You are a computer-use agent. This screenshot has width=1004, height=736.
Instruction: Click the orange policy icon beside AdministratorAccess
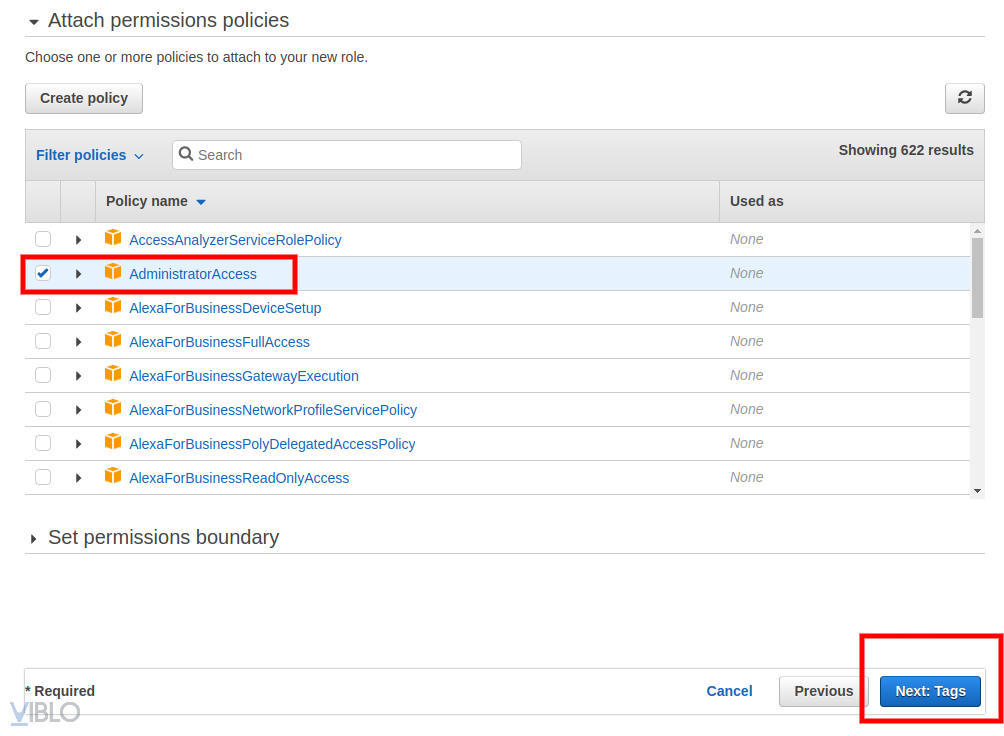click(x=113, y=273)
